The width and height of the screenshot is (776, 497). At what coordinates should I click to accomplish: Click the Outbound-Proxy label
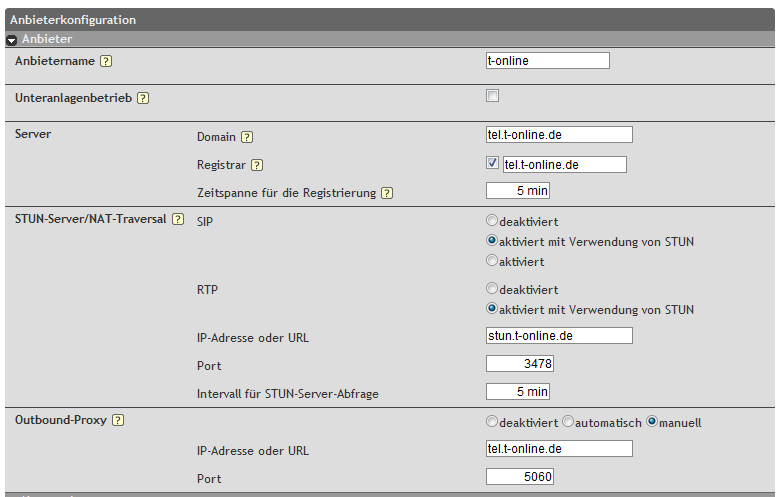tap(61, 420)
